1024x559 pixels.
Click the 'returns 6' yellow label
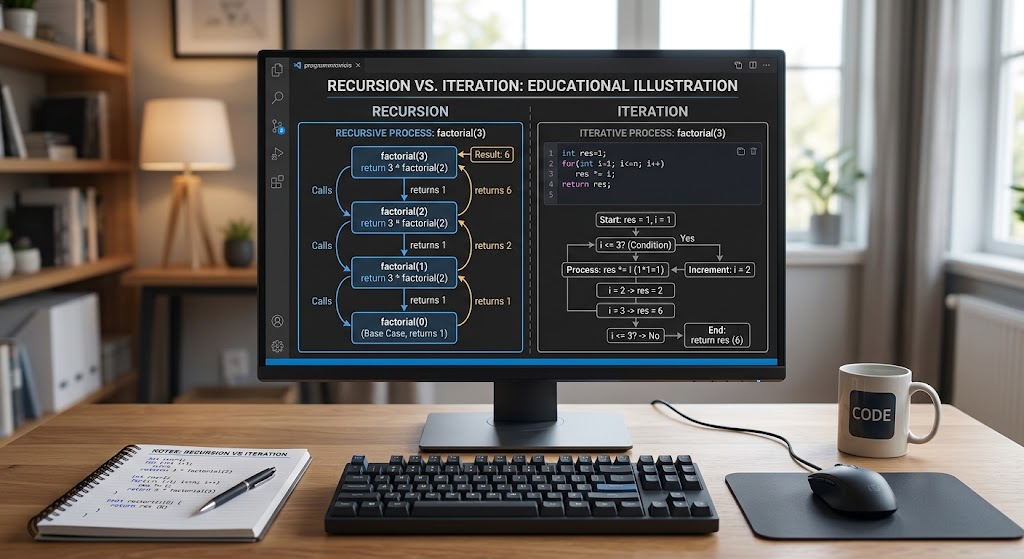pyautogui.click(x=493, y=191)
